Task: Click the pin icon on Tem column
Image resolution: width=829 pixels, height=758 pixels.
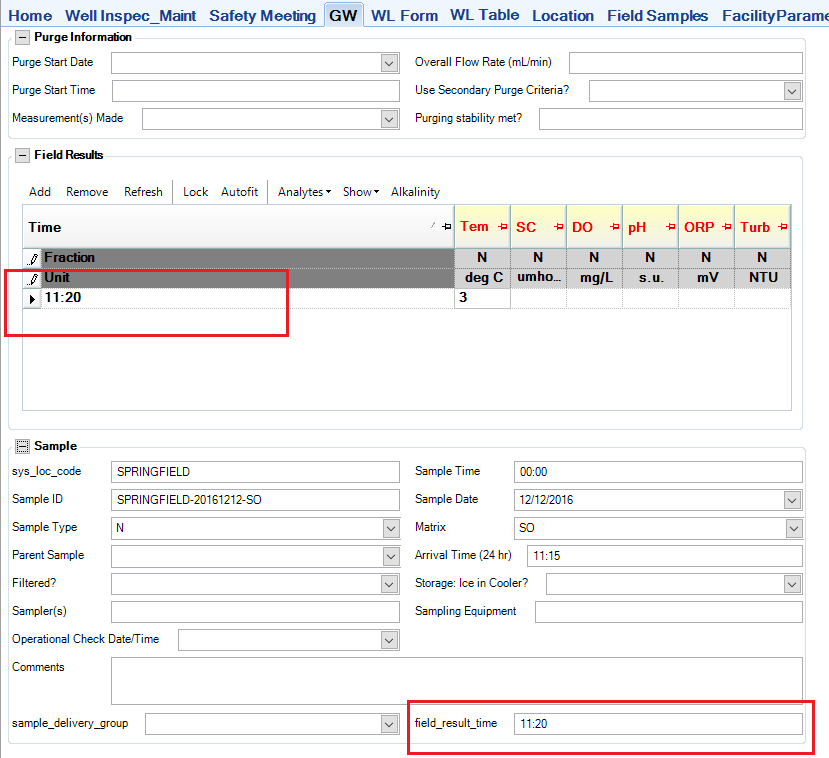Action: pyautogui.click(x=502, y=227)
